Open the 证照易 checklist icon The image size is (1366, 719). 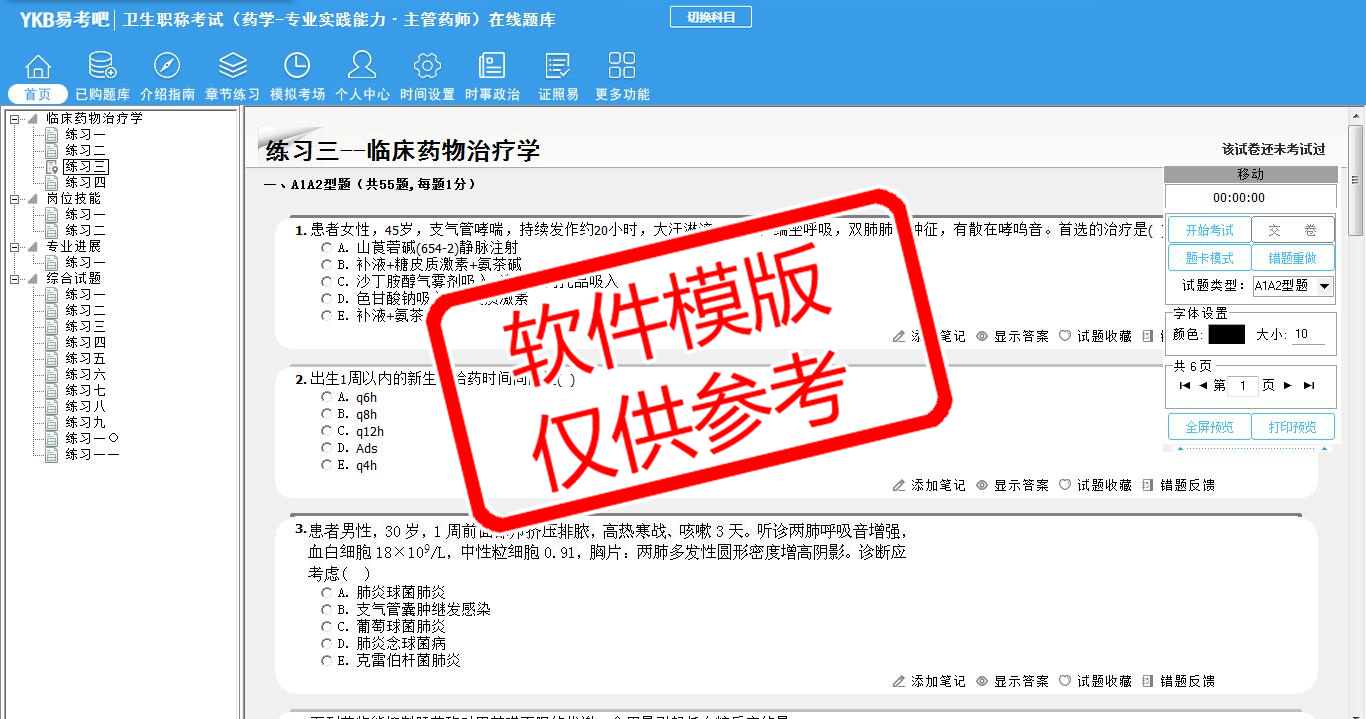(x=558, y=66)
